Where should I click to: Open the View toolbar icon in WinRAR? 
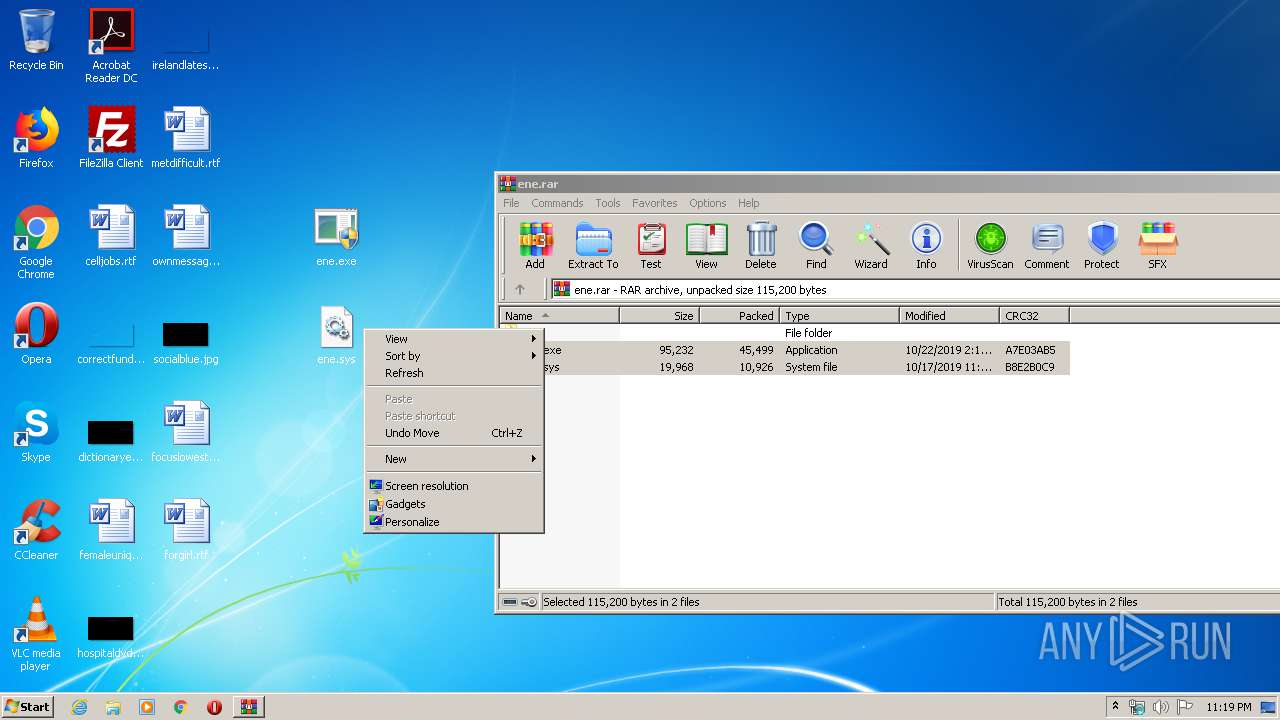706,246
